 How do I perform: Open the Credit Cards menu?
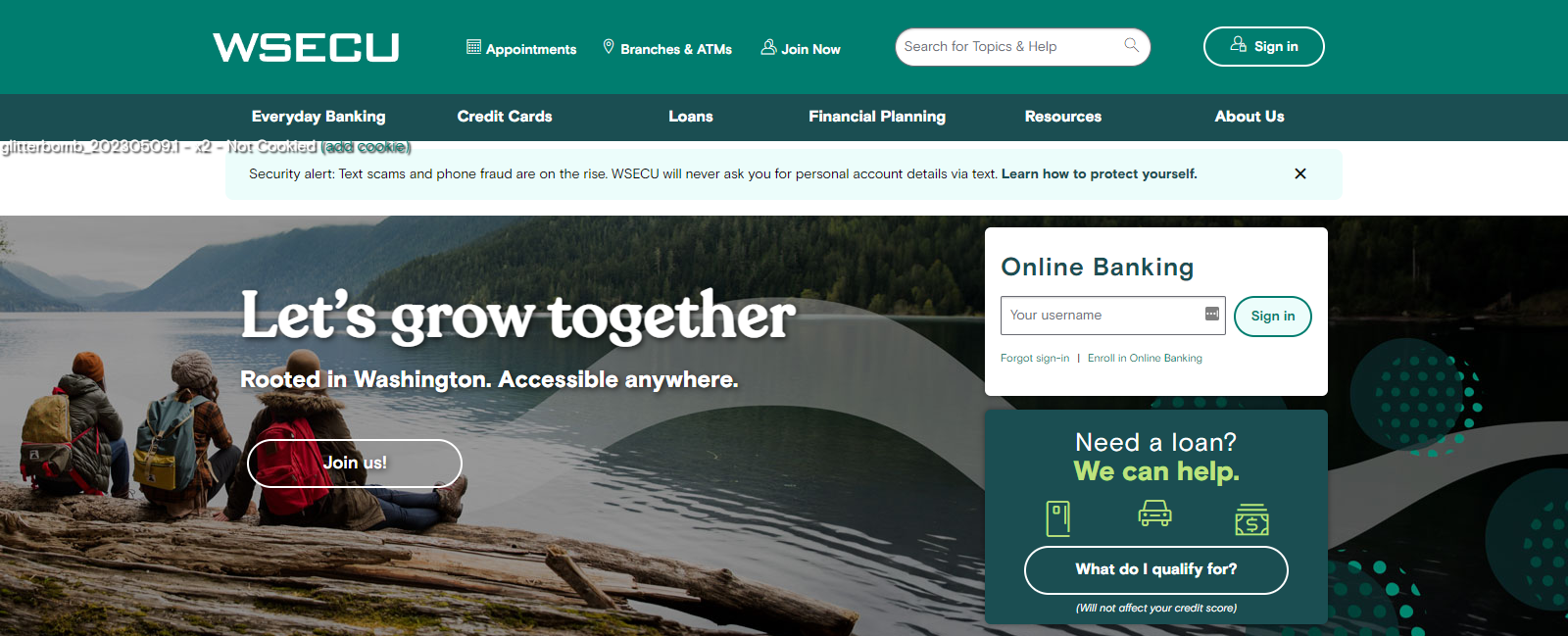(505, 117)
